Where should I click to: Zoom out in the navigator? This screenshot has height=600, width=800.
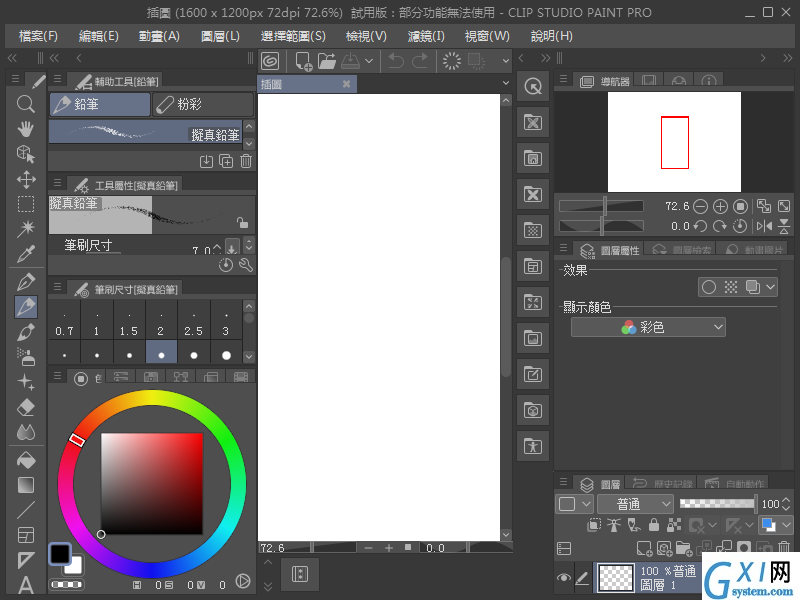click(x=701, y=206)
